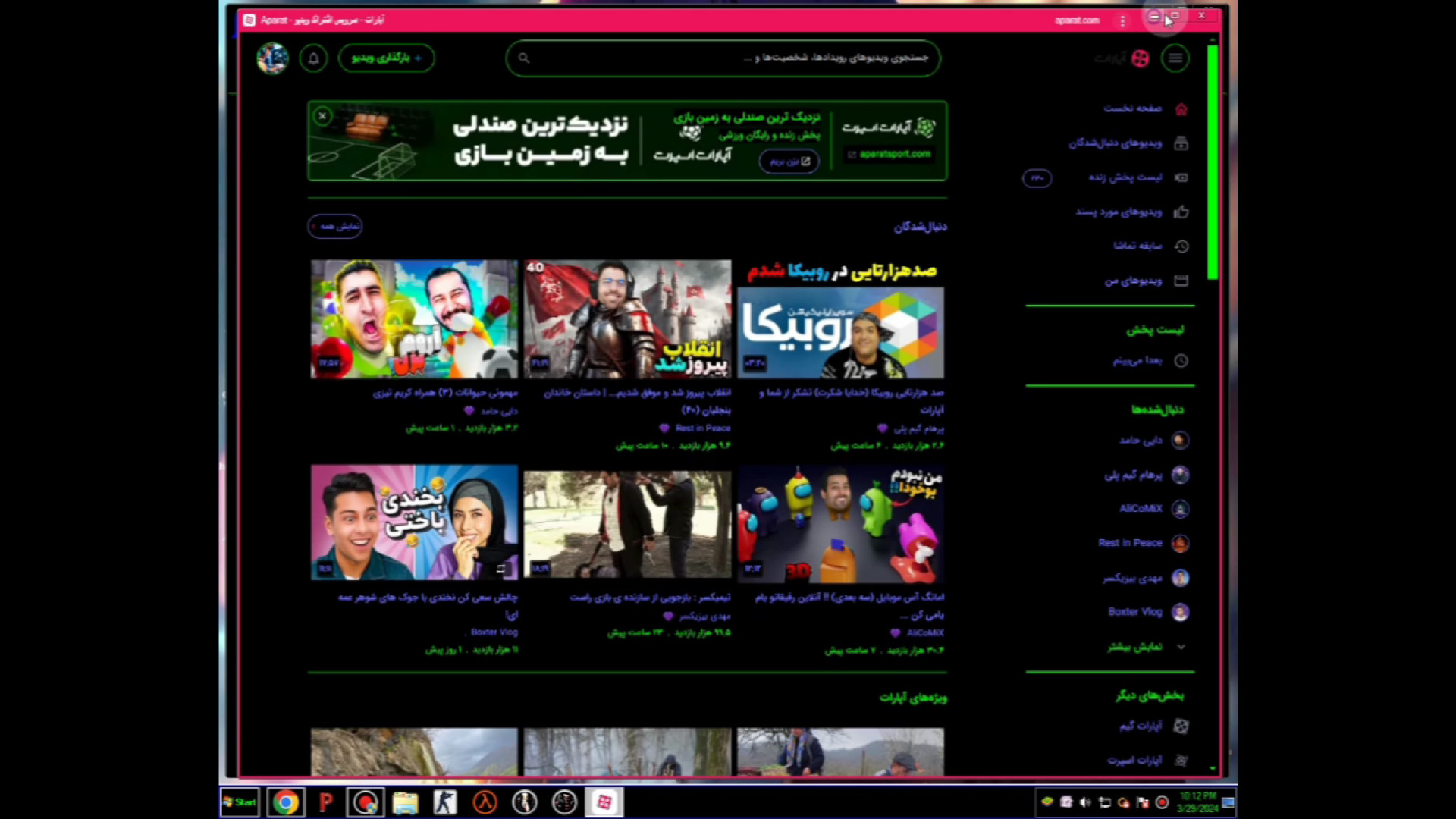
Task: Click the clock in system tray
Action: (x=1198, y=802)
